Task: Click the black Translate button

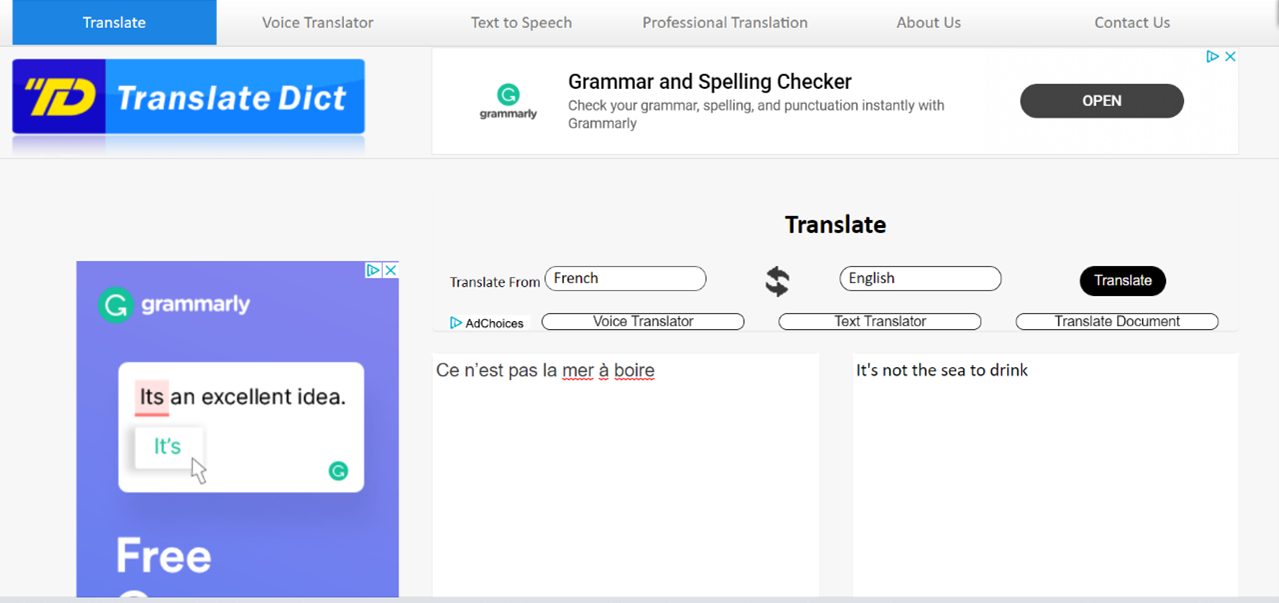Action: coord(1123,281)
